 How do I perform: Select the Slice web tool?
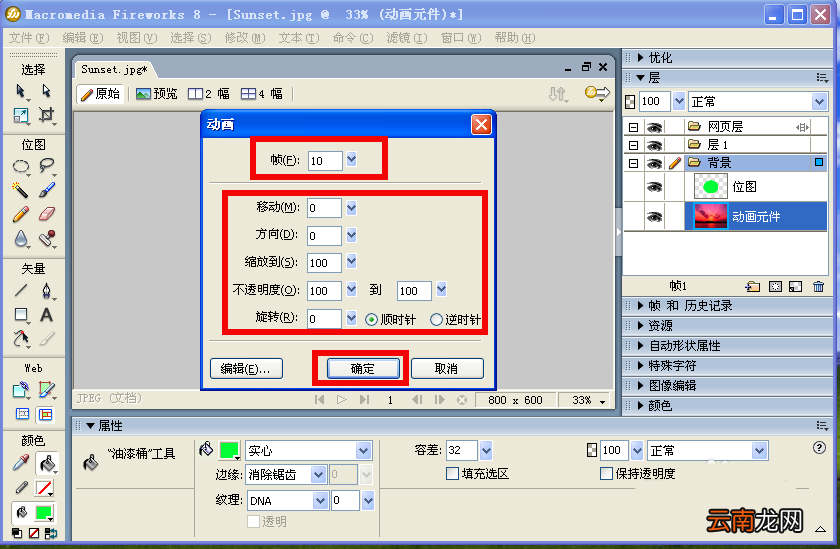point(47,389)
